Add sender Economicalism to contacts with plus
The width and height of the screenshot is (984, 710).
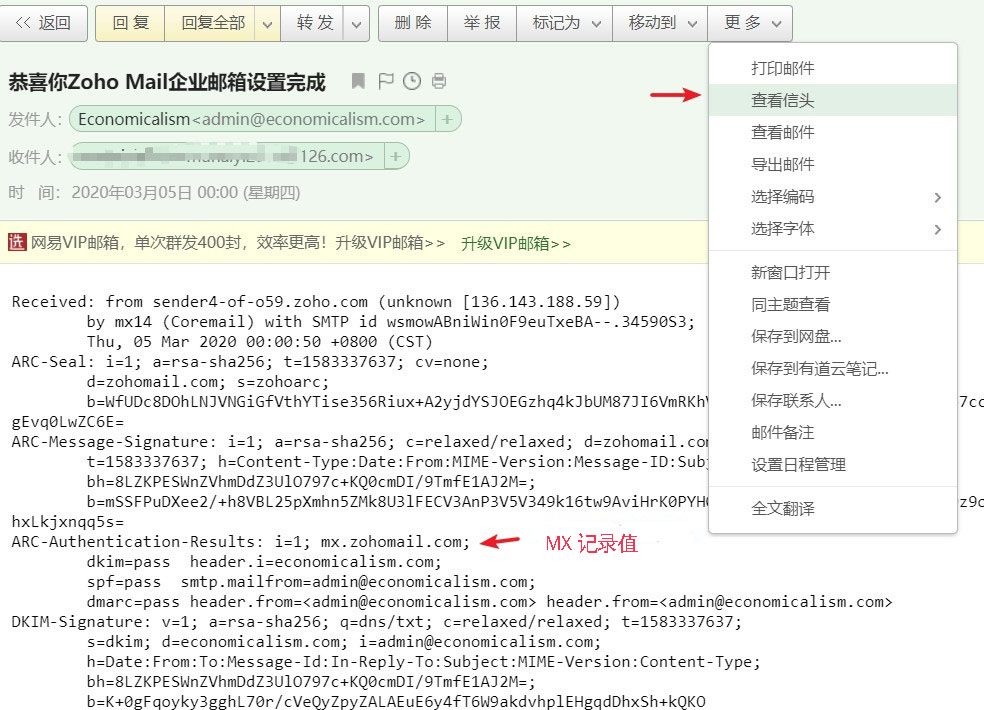(x=447, y=119)
